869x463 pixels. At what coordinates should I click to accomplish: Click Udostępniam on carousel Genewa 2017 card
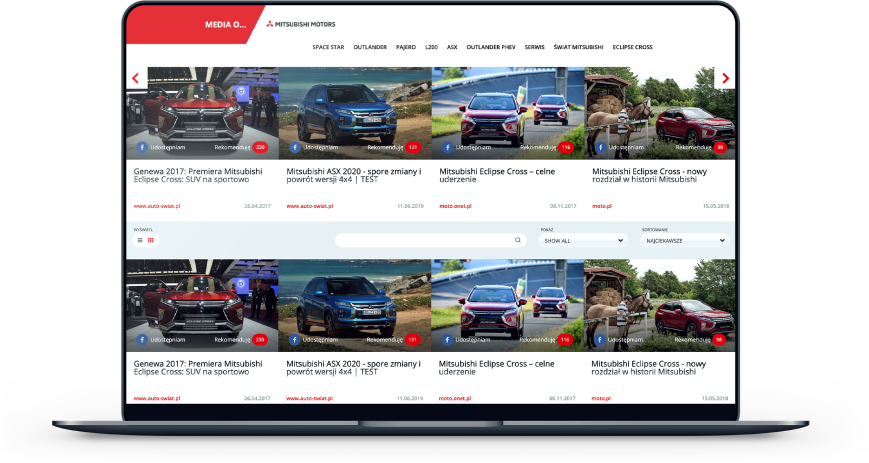pos(168,147)
